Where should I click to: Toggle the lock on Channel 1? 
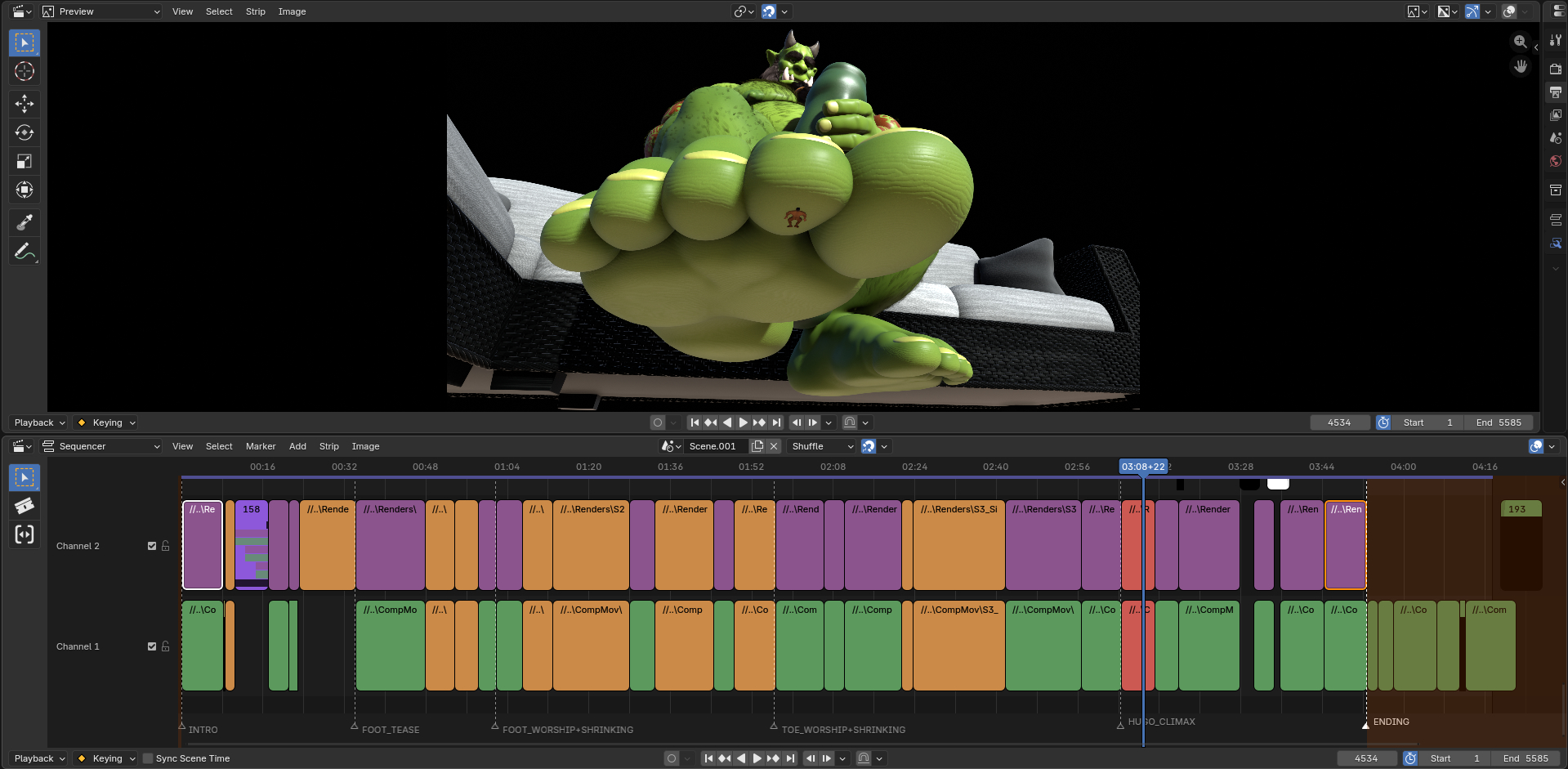coord(166,646)
